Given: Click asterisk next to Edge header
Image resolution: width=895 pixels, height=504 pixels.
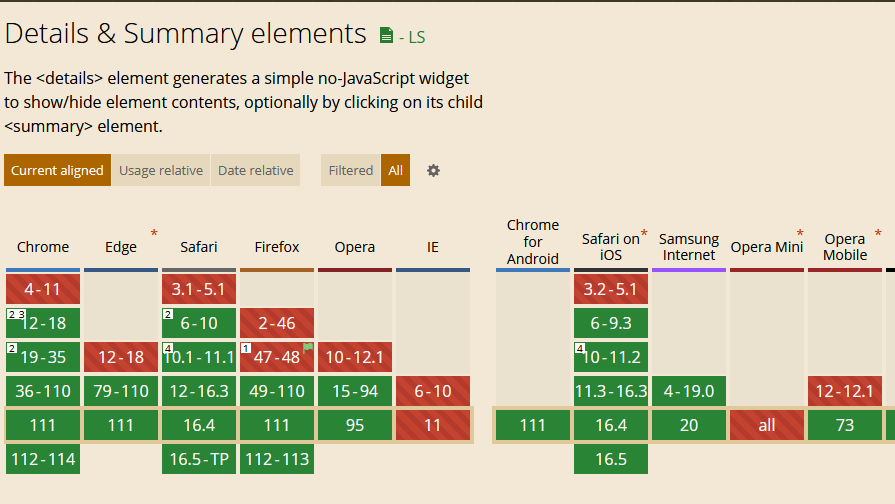Looking at the screenshot, I should [154, 234].
